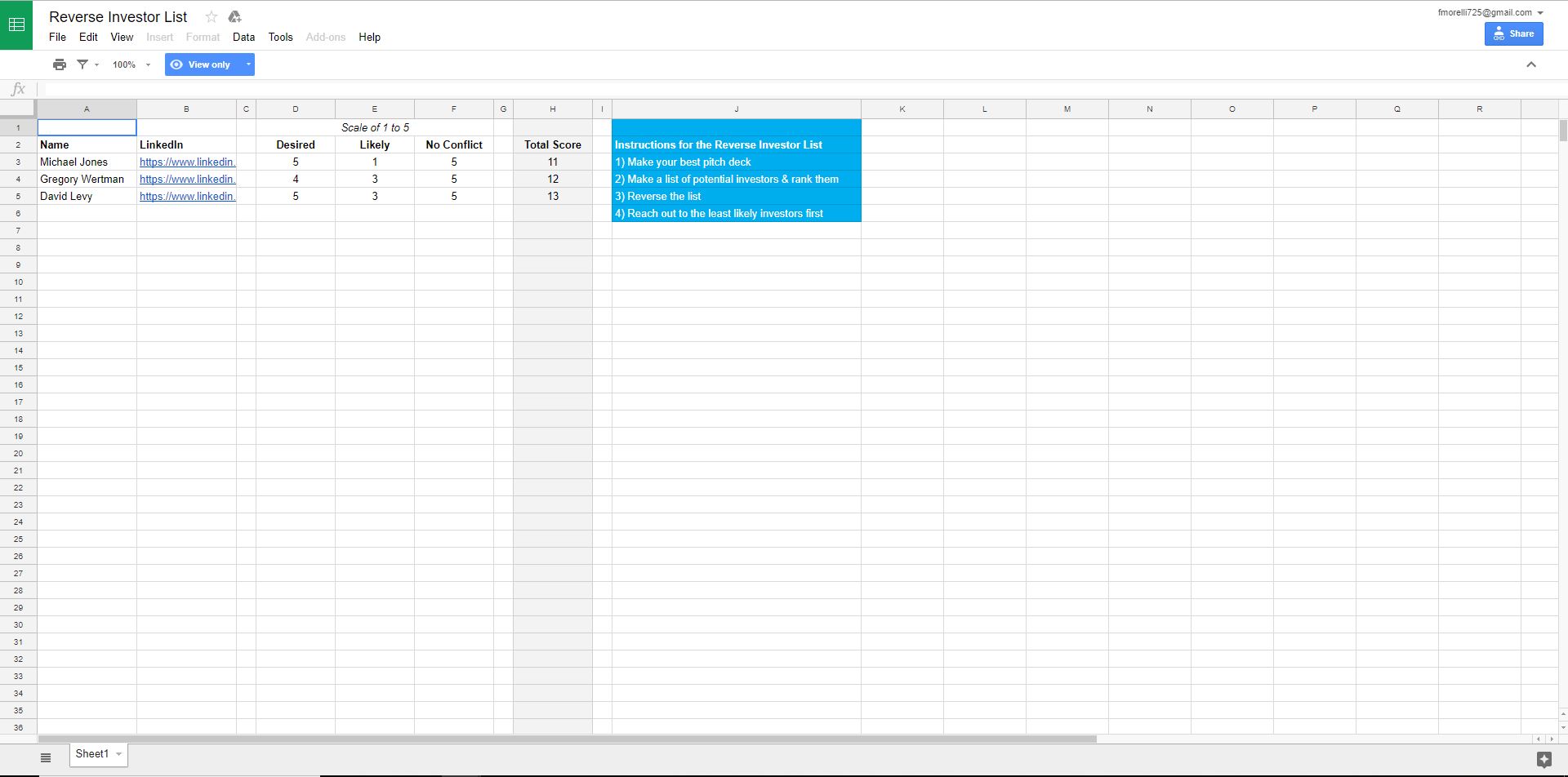Star the Reverse Investor List document
The height and width of the screenshot is (777, 1568).
[x=212, y=16]
